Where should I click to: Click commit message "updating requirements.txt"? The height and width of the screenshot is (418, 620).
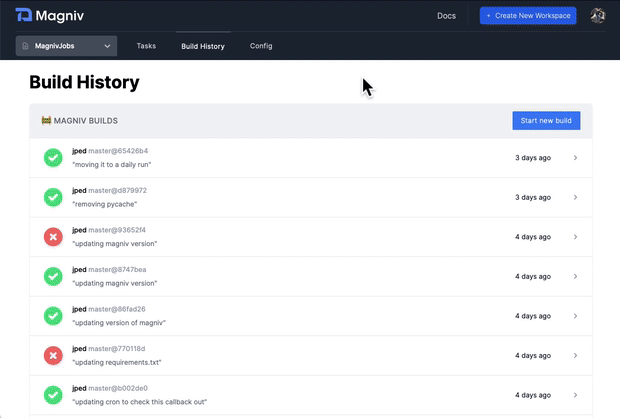click(x=117, y=362)
